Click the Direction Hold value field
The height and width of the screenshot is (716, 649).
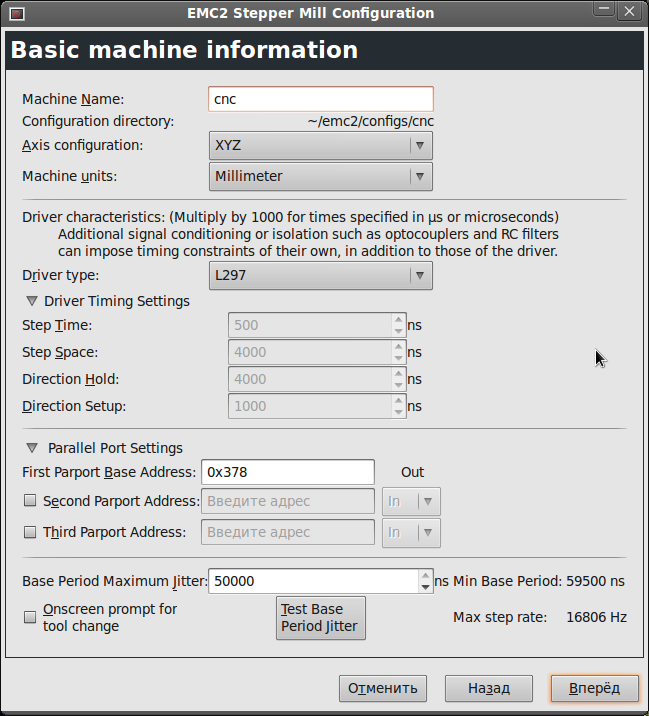310,379
